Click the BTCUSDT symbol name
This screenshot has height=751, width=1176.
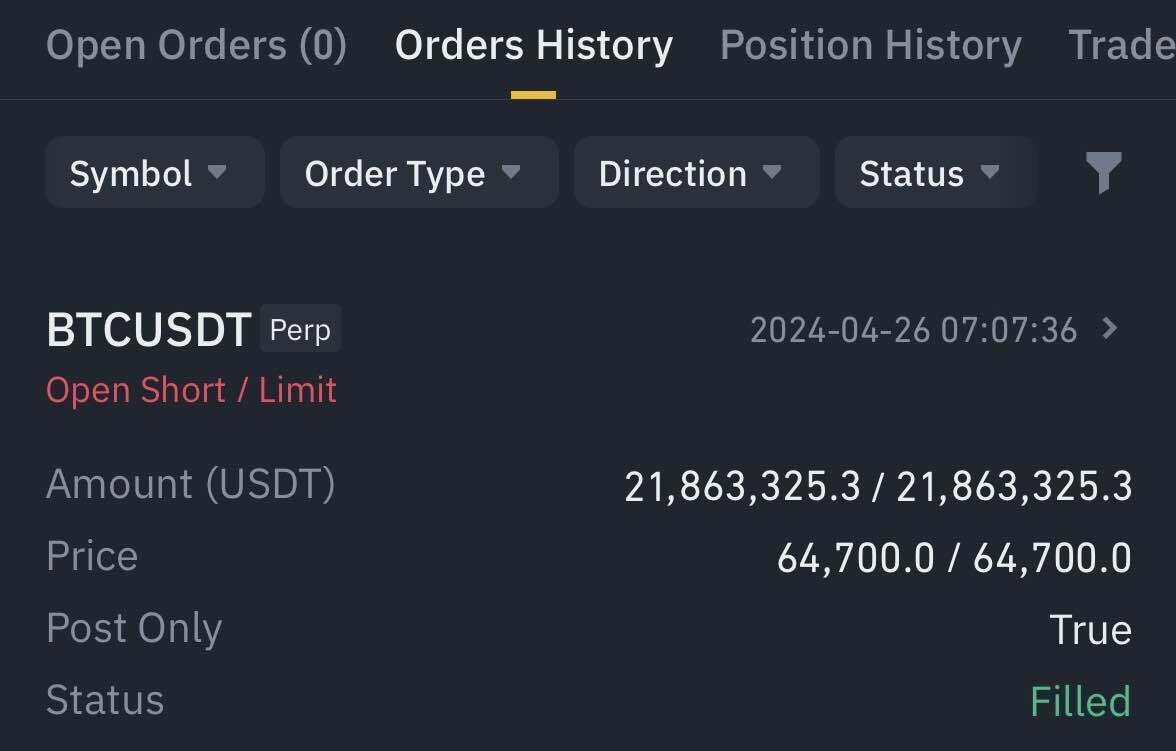click(148, 330)
